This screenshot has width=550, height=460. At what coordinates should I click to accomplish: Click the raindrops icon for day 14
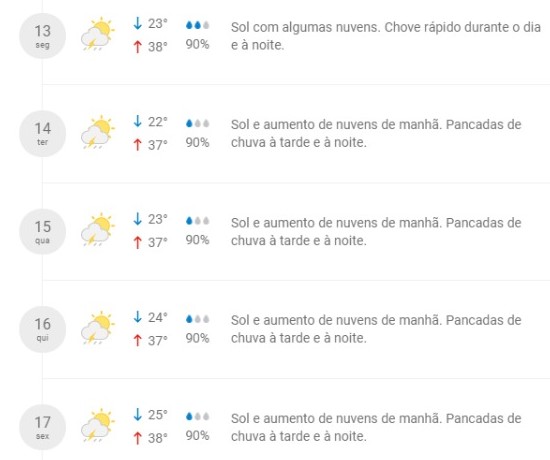point(197,124)
